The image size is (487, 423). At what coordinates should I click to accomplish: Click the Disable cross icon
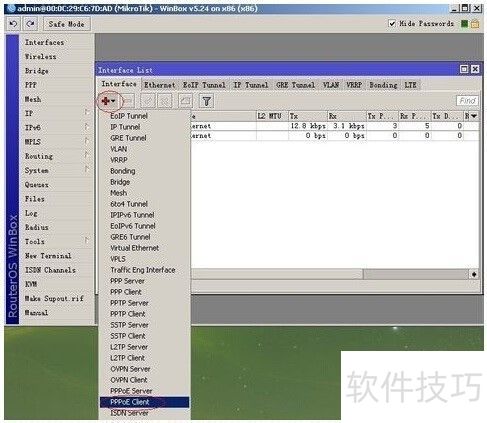165,101
